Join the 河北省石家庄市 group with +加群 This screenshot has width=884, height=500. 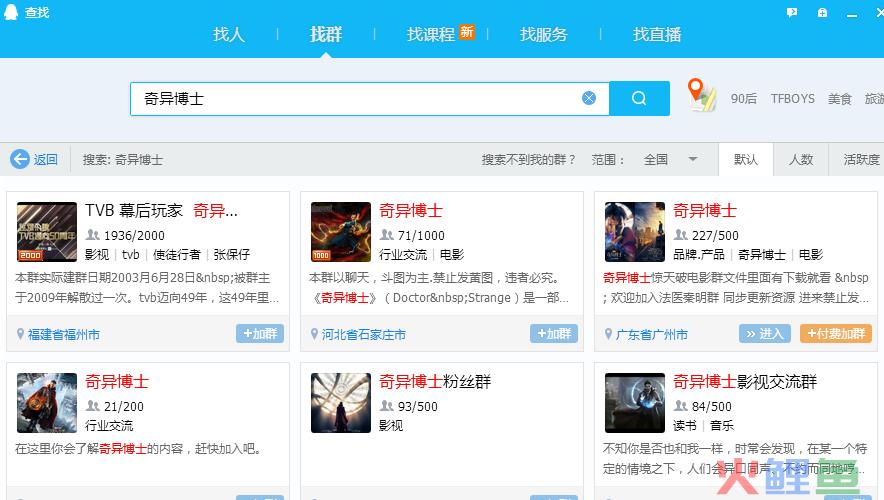554,334
